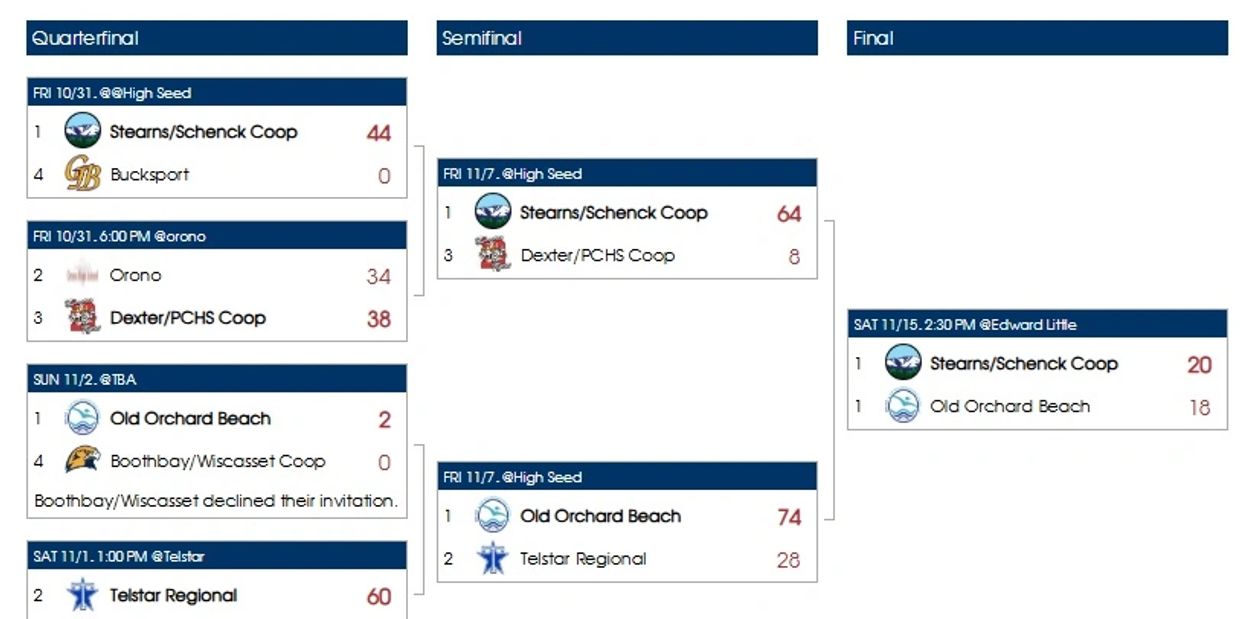Open Stearns/Schenck Coop team link in the semifinal

[614, 212]
